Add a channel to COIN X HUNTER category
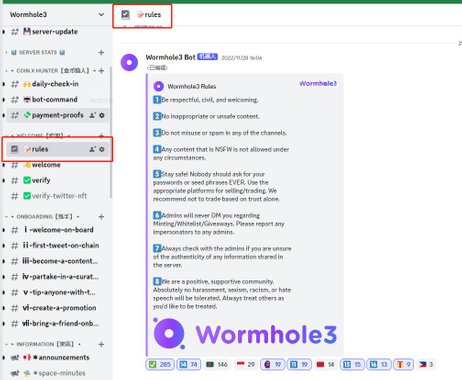Image resolution: width=462 pixels, height=380 pixels. [101, 71]
